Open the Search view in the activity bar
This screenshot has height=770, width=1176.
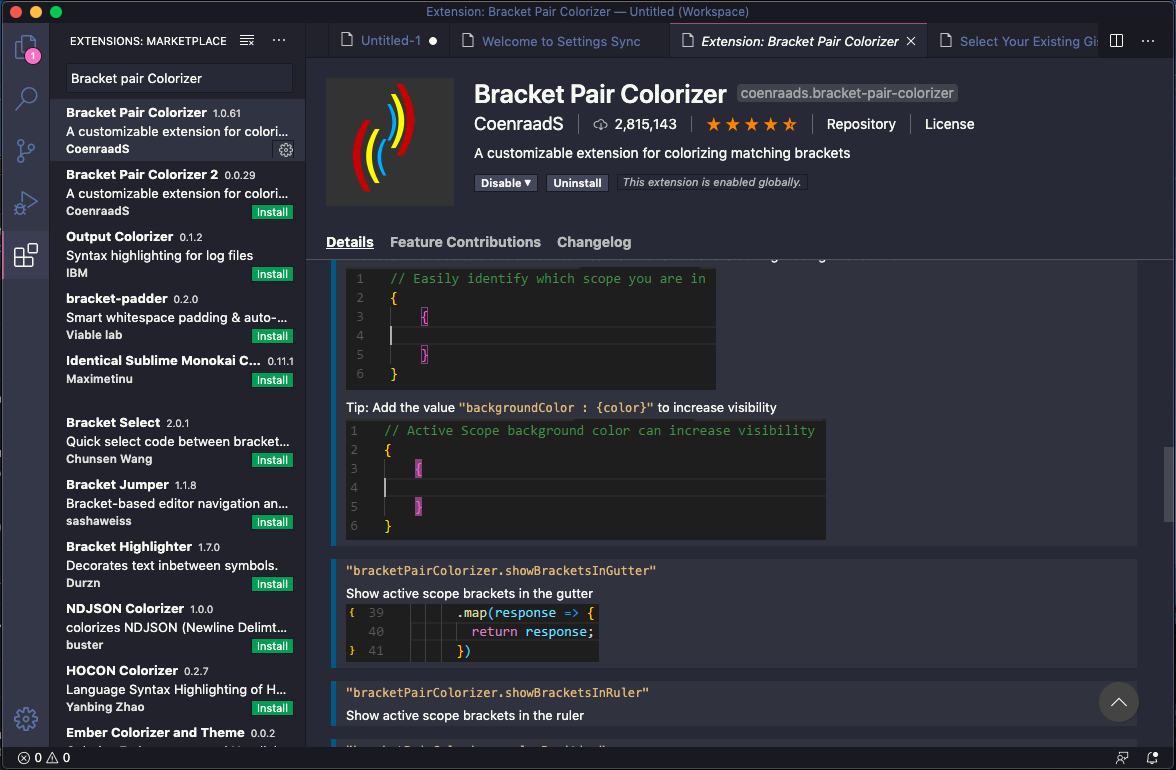point(26,99)
